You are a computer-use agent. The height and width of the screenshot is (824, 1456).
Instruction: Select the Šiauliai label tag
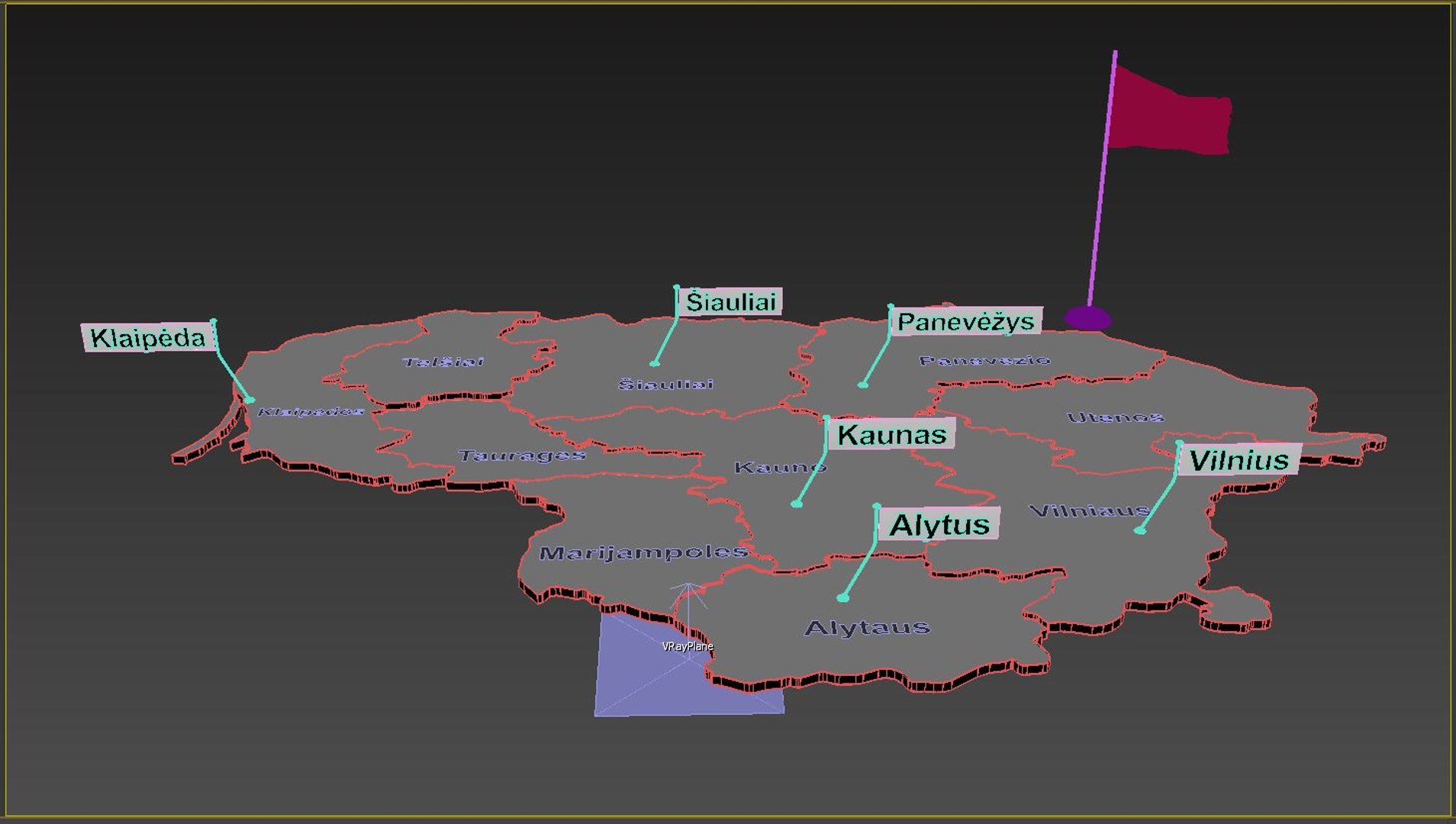pos(730,302)
